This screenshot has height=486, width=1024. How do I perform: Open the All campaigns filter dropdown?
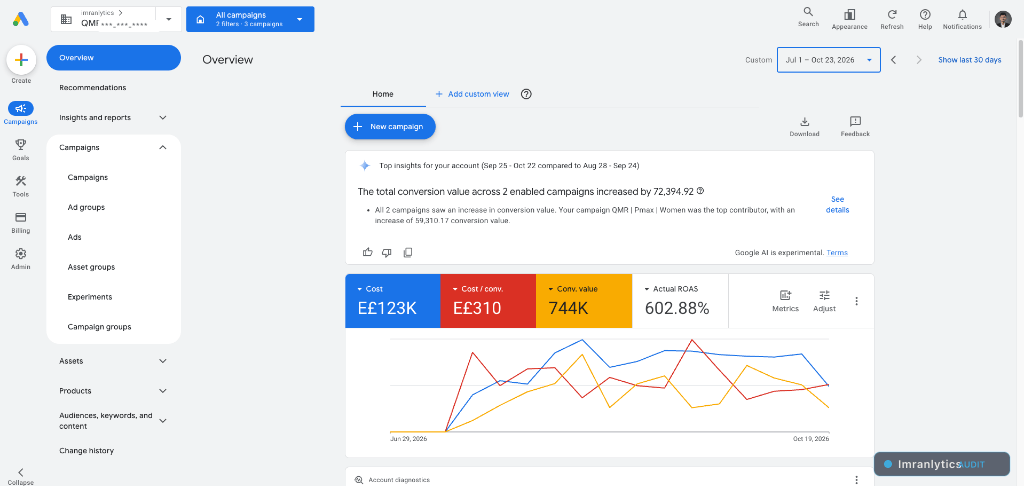pos(250,19)
